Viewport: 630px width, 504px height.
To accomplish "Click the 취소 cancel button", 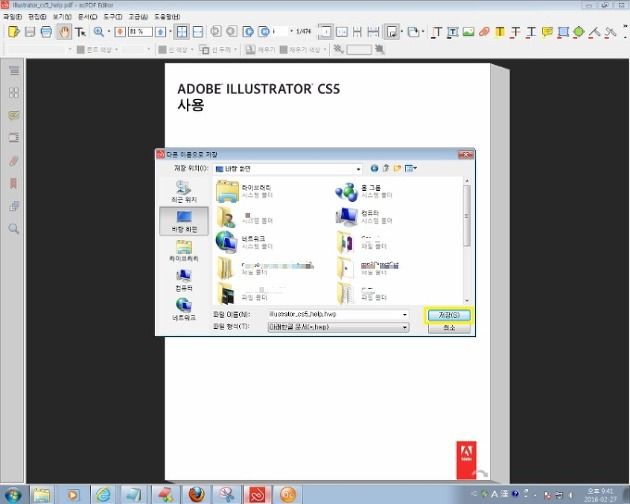I will click(449, 328).
